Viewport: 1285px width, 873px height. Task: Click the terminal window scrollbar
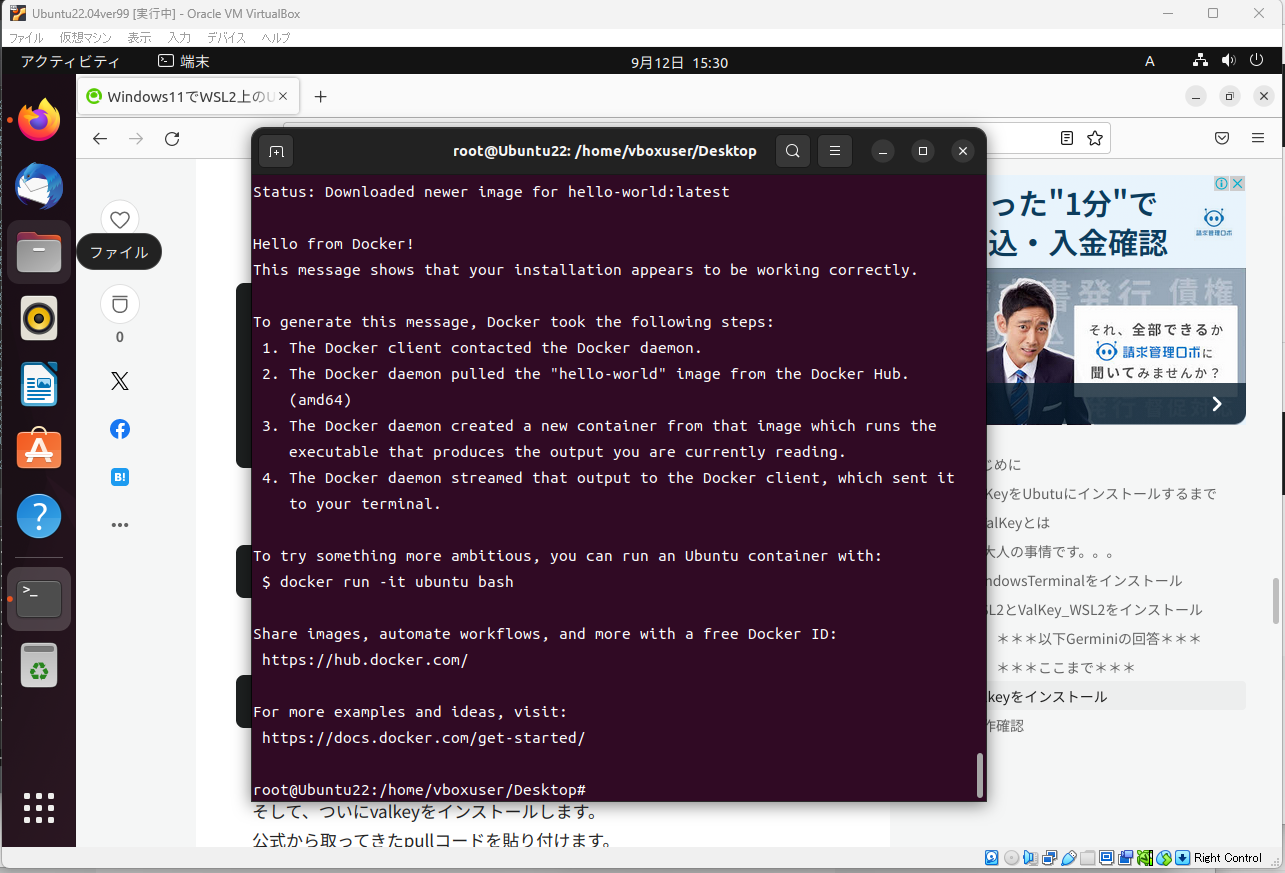point(979,775)
